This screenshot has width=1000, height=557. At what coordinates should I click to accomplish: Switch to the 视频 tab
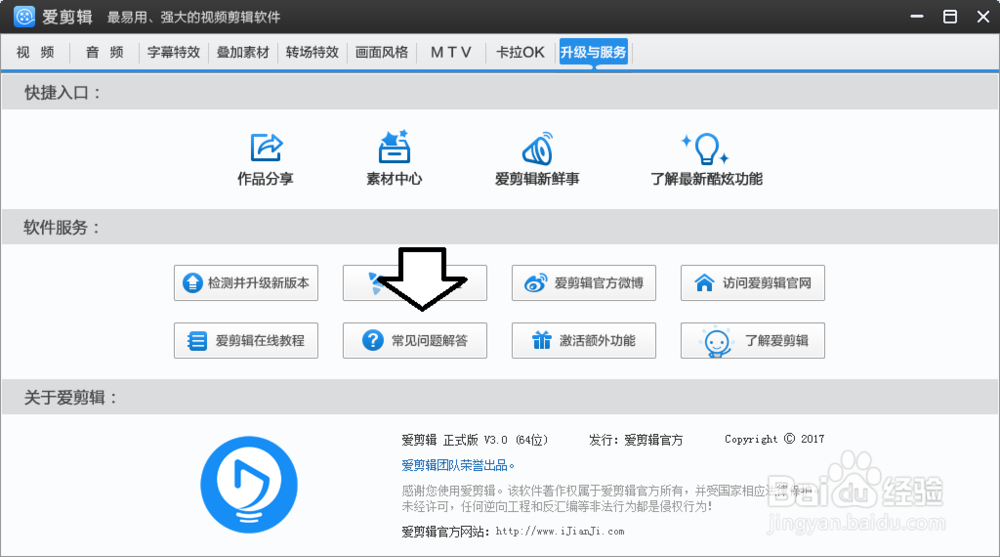[35, 52]
